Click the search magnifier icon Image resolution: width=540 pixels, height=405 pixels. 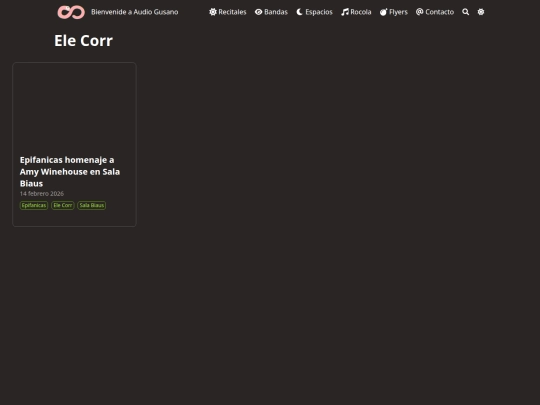[x=466, y=12]
